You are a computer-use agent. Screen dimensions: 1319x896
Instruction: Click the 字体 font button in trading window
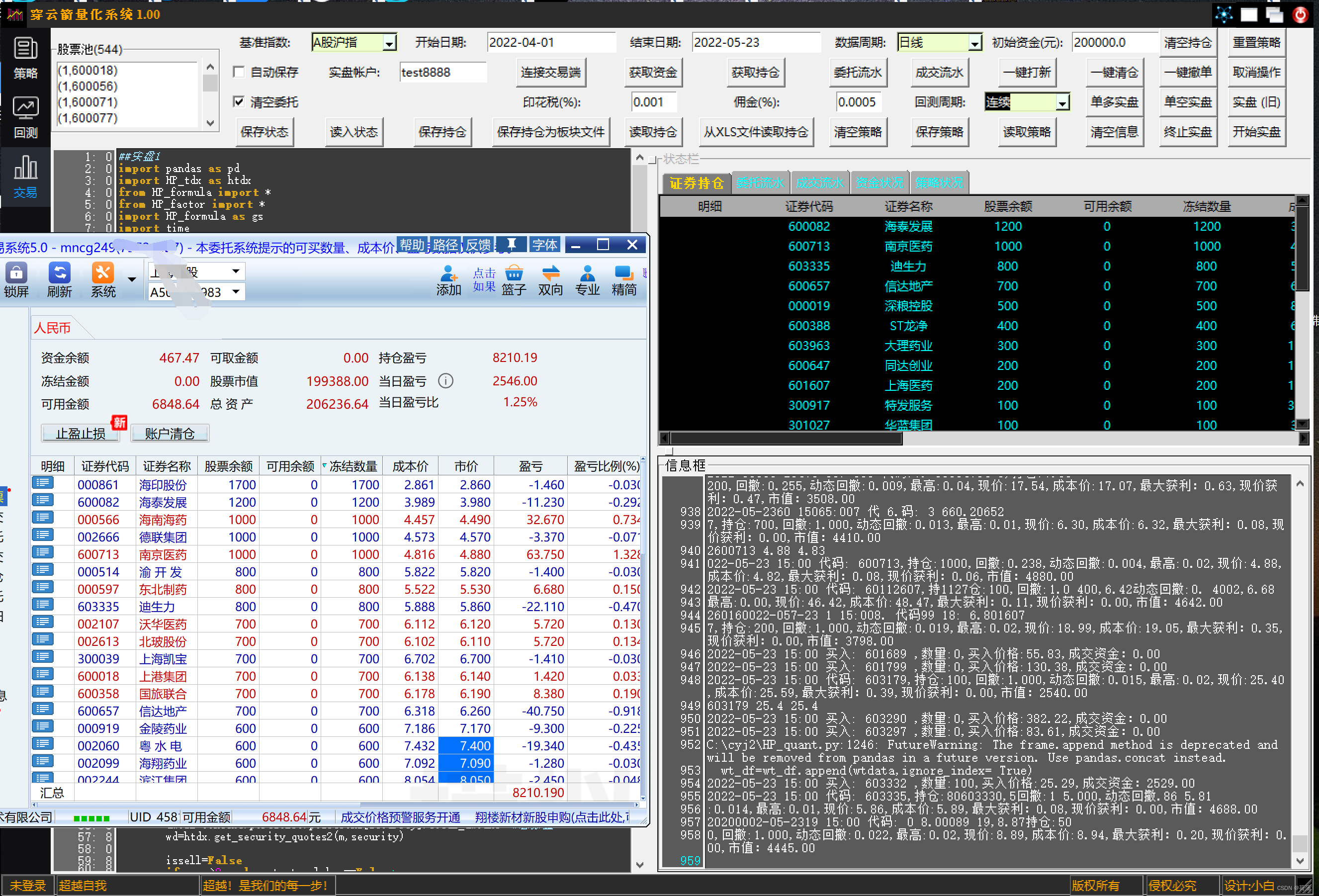click(x=545, y=245)
